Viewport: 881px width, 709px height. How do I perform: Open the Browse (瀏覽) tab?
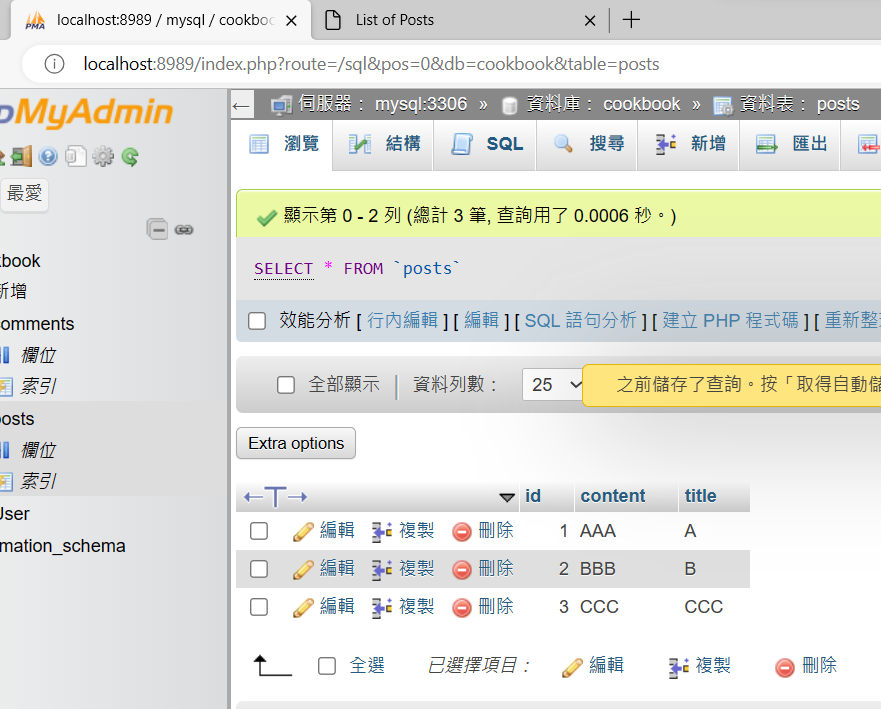pyautogui.click(x=283, y=144)
